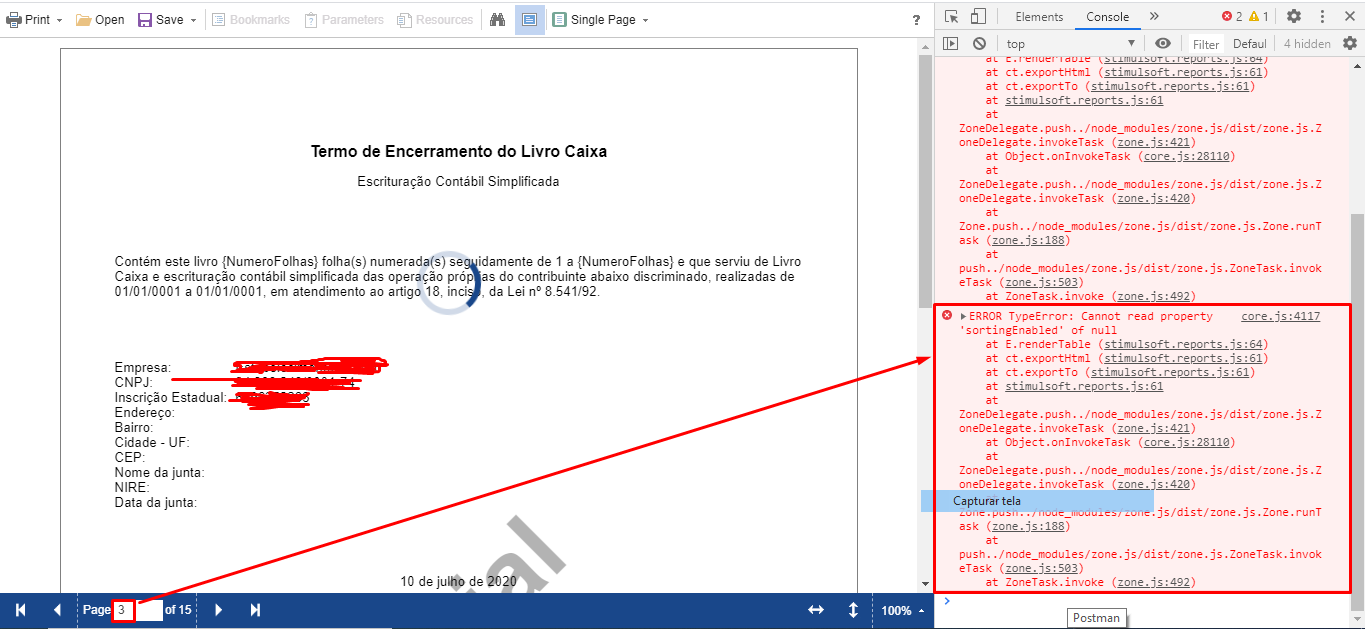Click the Save button
The width and height of the screenshot is (1365, 629).
click(x=161, y=19)
